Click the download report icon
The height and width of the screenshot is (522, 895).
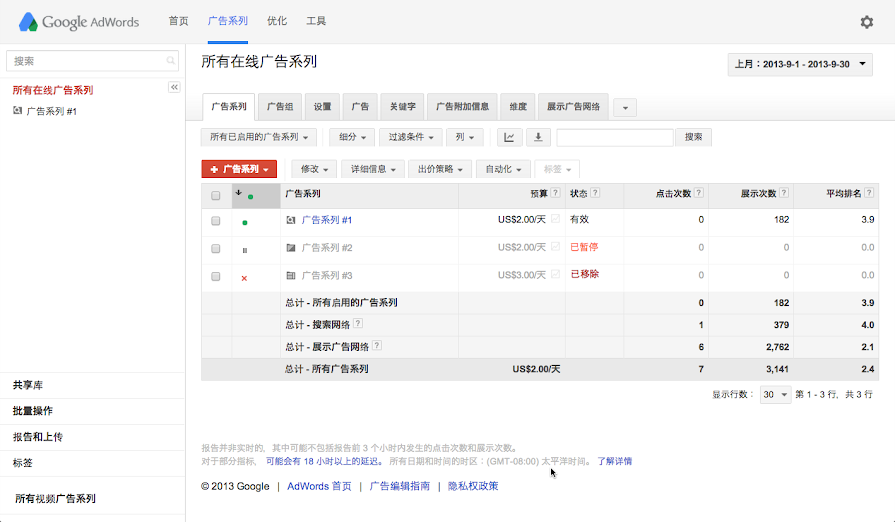tap(538, 137)
